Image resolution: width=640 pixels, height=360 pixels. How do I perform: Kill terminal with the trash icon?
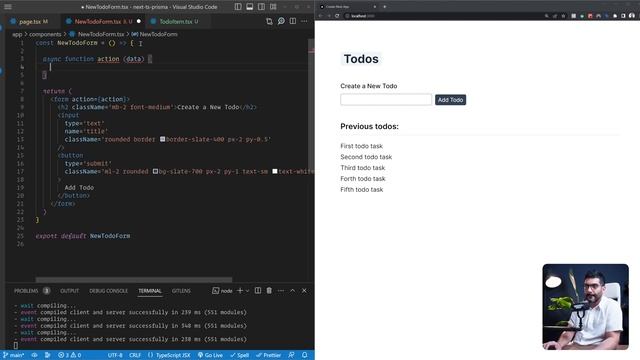pos(269,291)
